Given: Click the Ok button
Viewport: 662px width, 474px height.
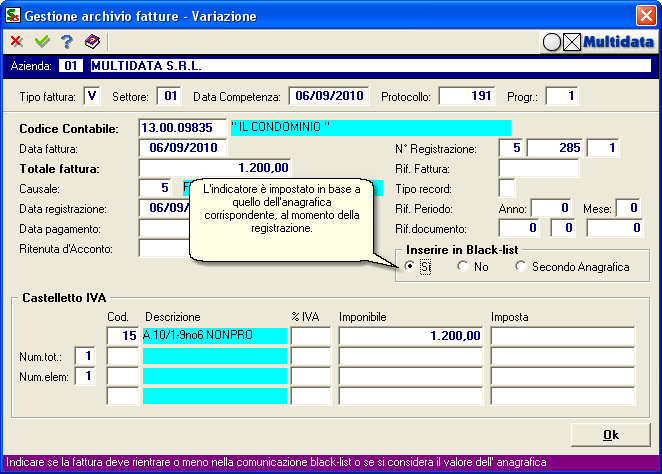Looking at the screenshot, I should 610,435.
